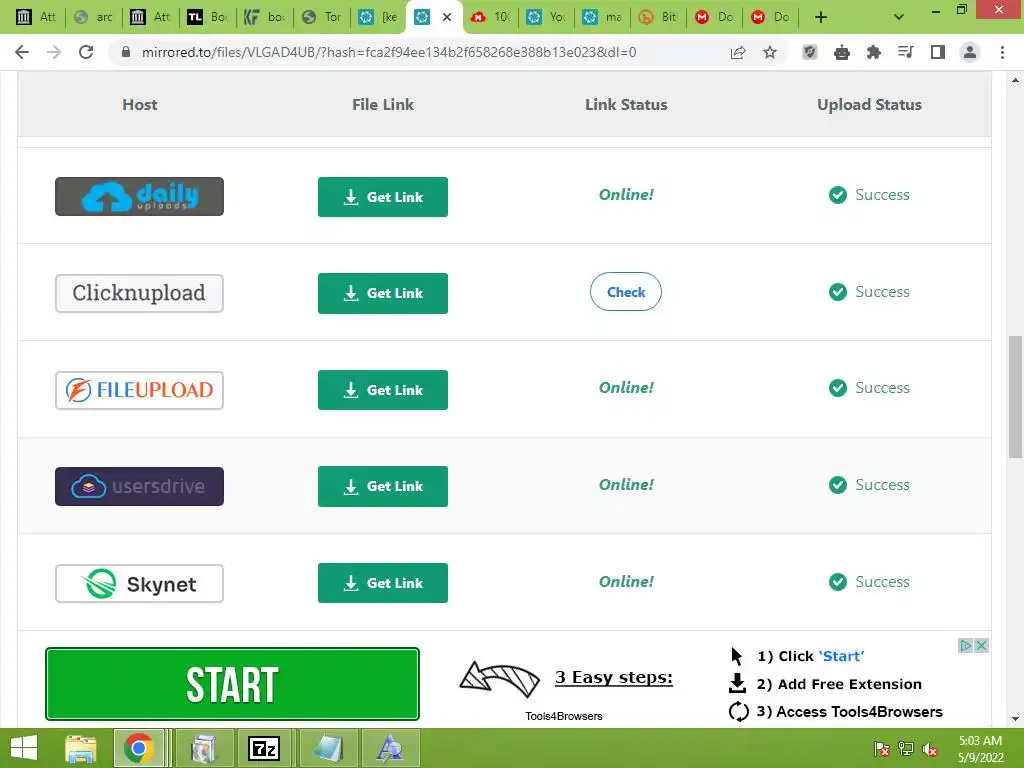Click the scrollbar down arrow
This screenshot has height=768, width=1024.
coord(1016,718)
